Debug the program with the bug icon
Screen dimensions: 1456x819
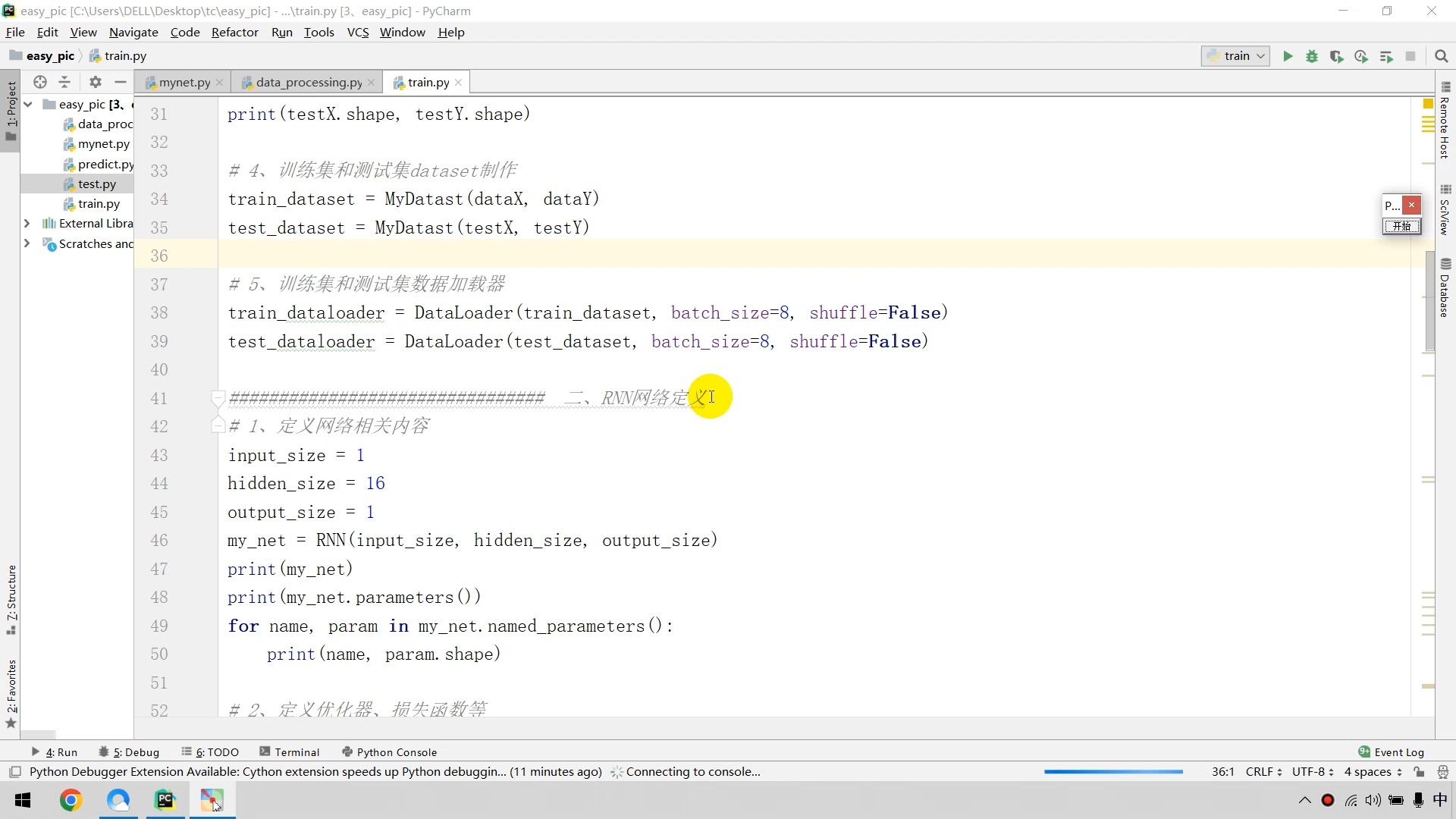tap(1312, 57)
